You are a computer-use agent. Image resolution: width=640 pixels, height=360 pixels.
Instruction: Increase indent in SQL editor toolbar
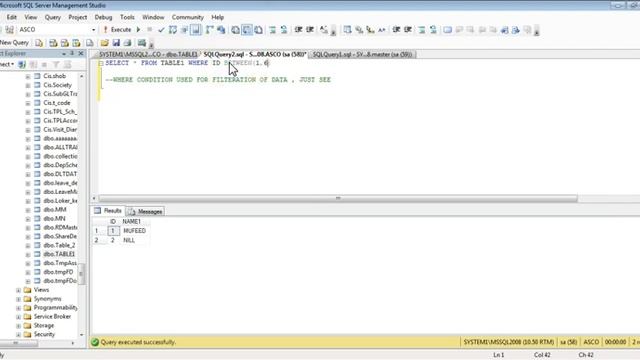pyautogui.click(x=310, y=29)
